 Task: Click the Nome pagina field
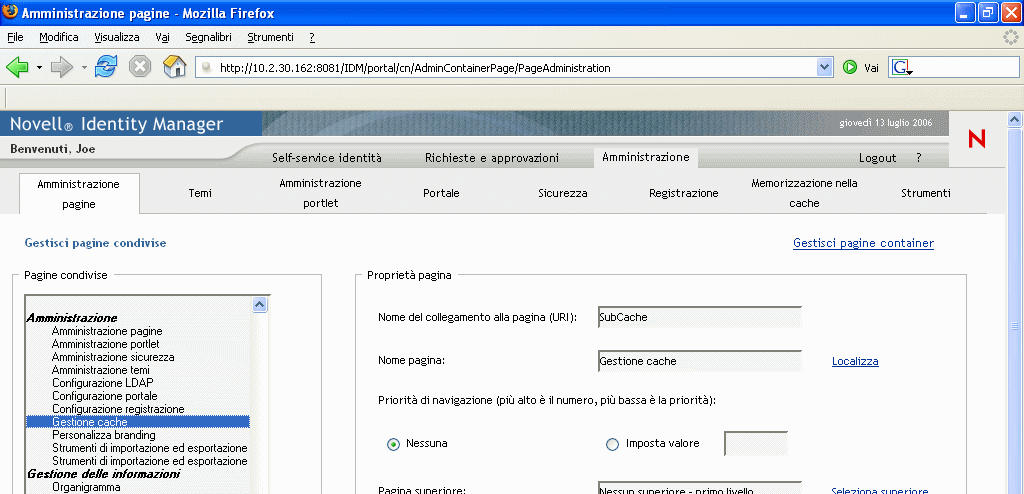point(699,361)
